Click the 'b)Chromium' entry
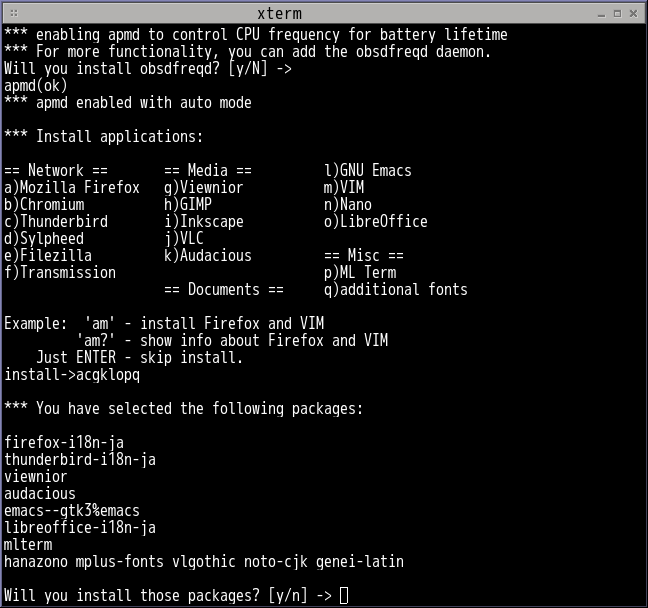Screen dimensions: 648x608 coord(44,205)
